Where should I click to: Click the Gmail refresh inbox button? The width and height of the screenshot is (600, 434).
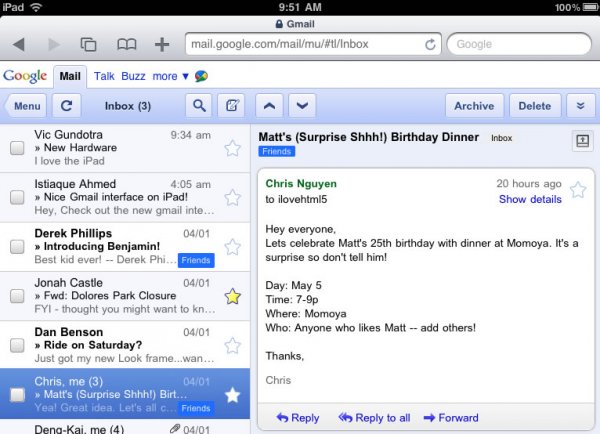coord(67,106)
